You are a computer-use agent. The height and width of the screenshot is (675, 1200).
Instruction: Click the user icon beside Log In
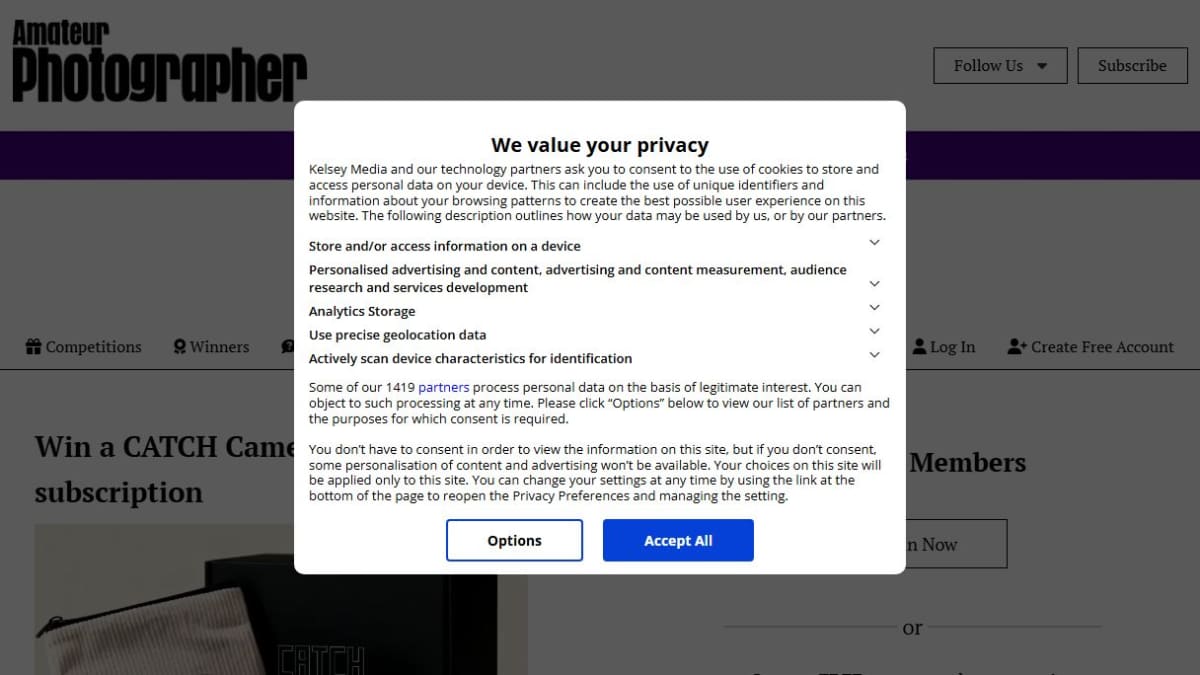click(x=920, y=346)
